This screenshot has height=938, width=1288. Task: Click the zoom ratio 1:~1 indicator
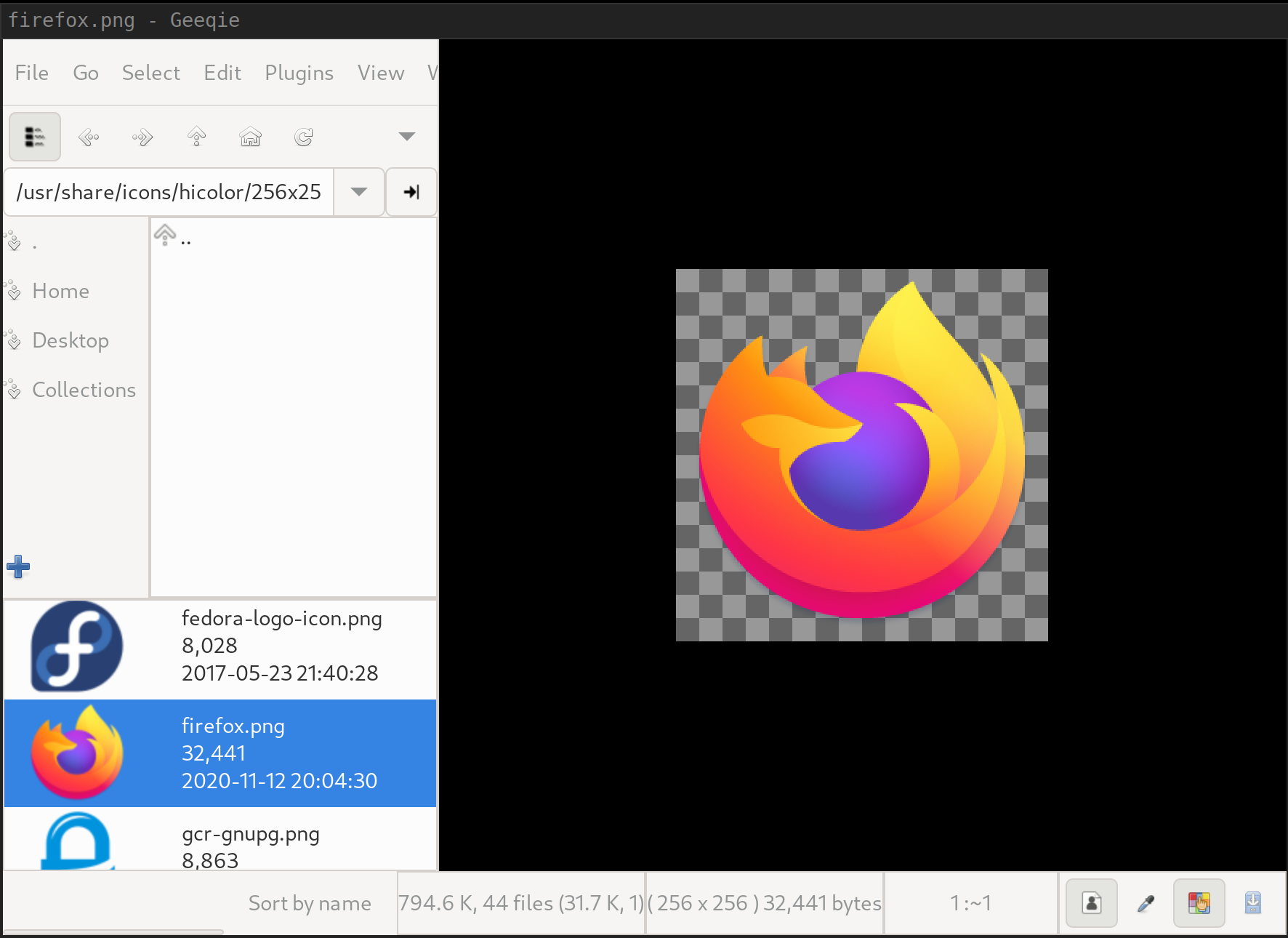[x=970, y=903]
